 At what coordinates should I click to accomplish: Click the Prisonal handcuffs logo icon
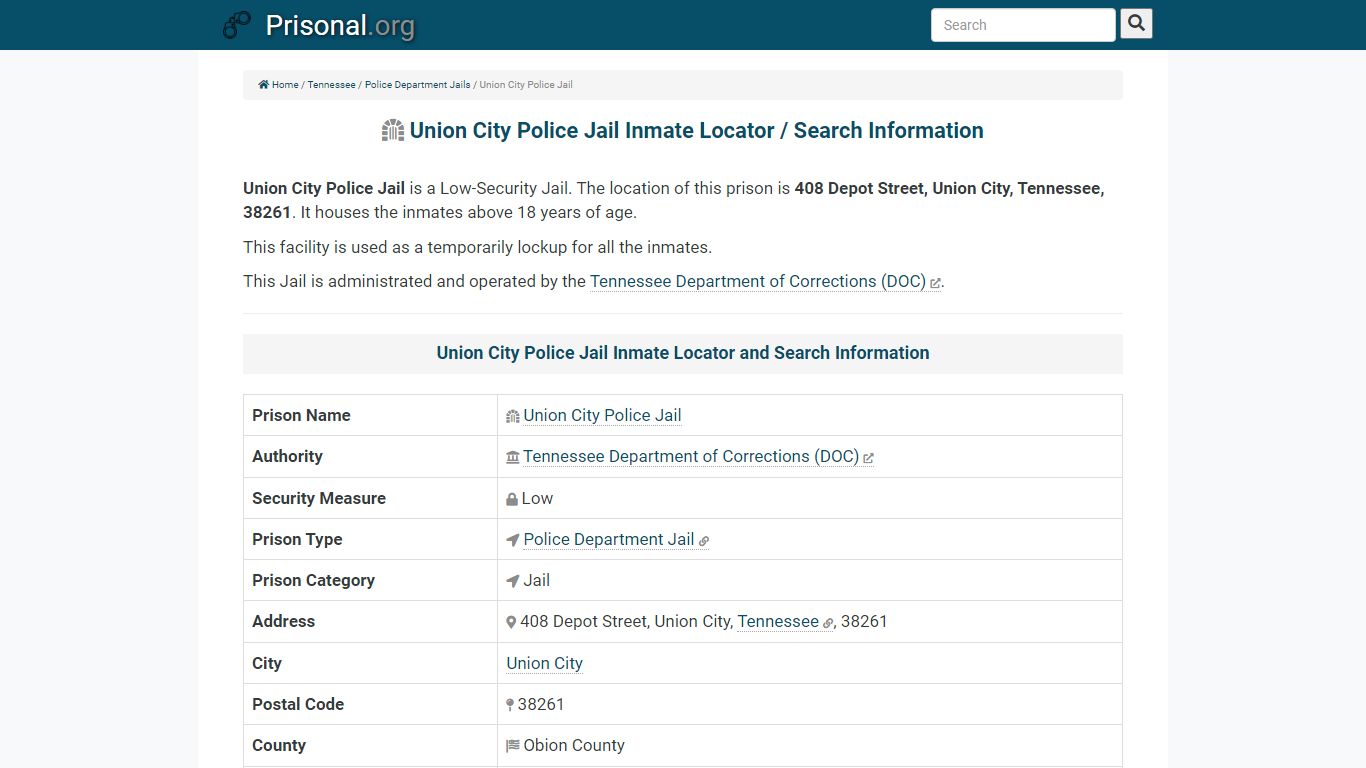pos(237,25)
